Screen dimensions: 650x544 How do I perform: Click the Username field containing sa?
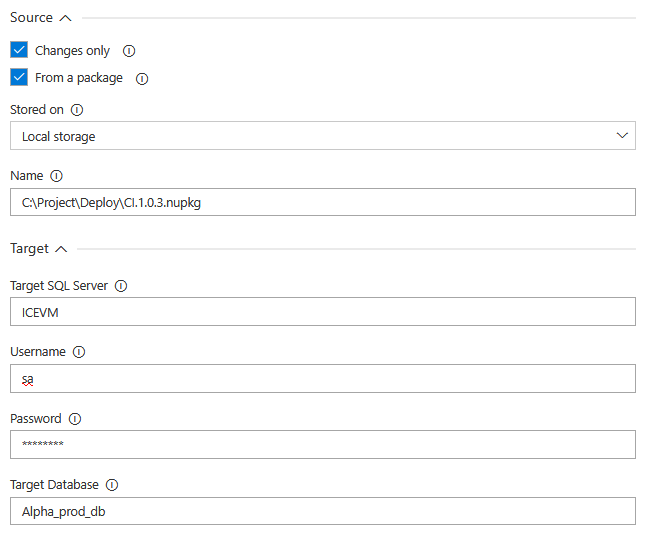click(323, 379)
